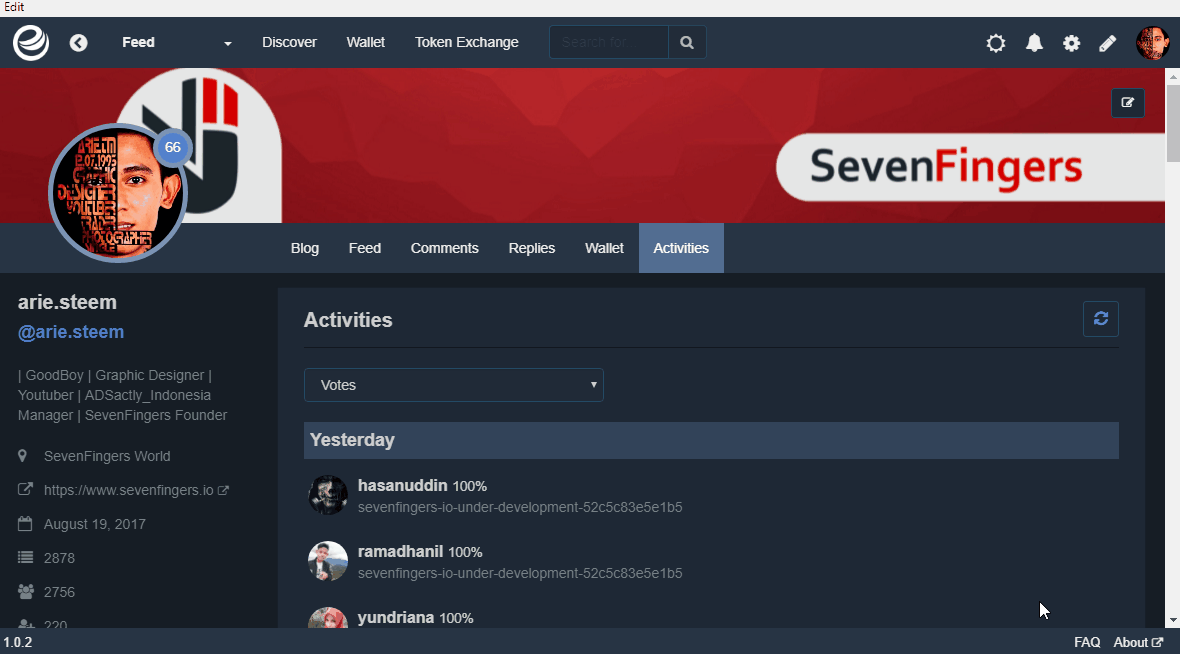
Task: Focus the search input field
Action: (609, 42)
